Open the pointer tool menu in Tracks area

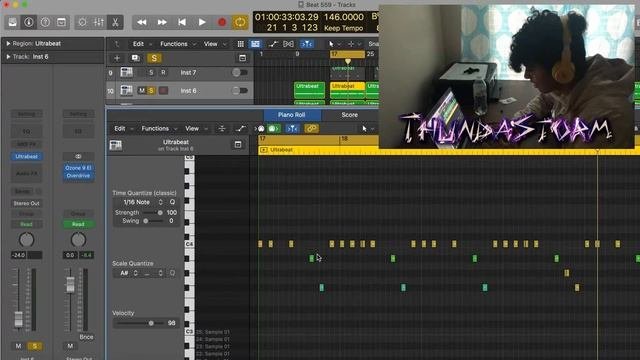click(x=334, y=44)
